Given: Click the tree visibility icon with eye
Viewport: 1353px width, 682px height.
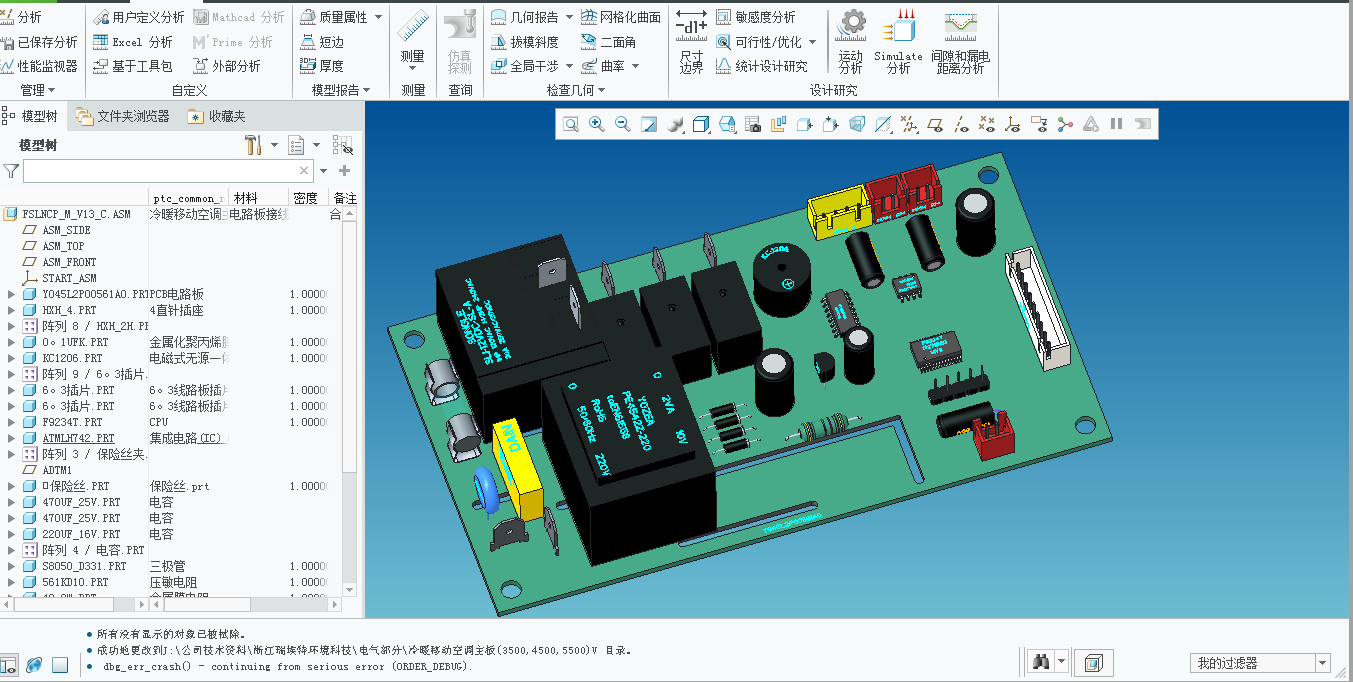Looking at the screenshot, I should (341, 146).
